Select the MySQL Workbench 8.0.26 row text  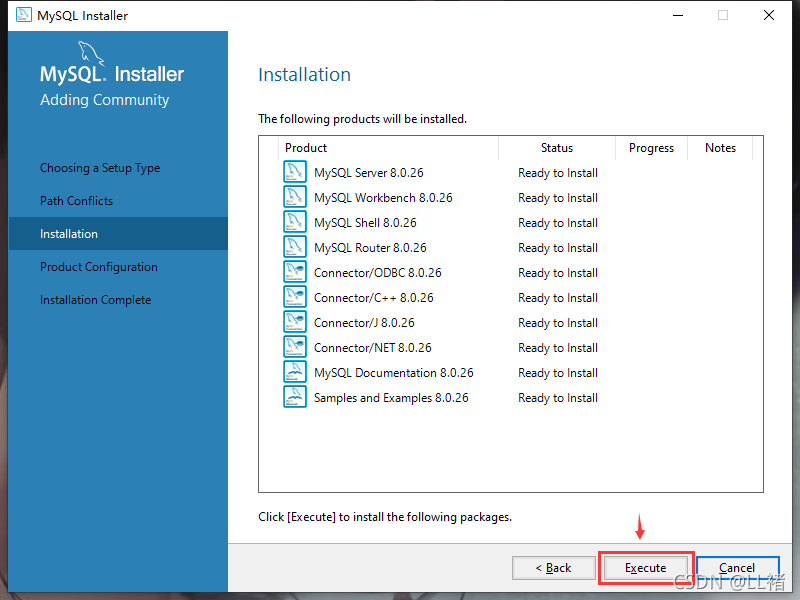coord(383,198)
